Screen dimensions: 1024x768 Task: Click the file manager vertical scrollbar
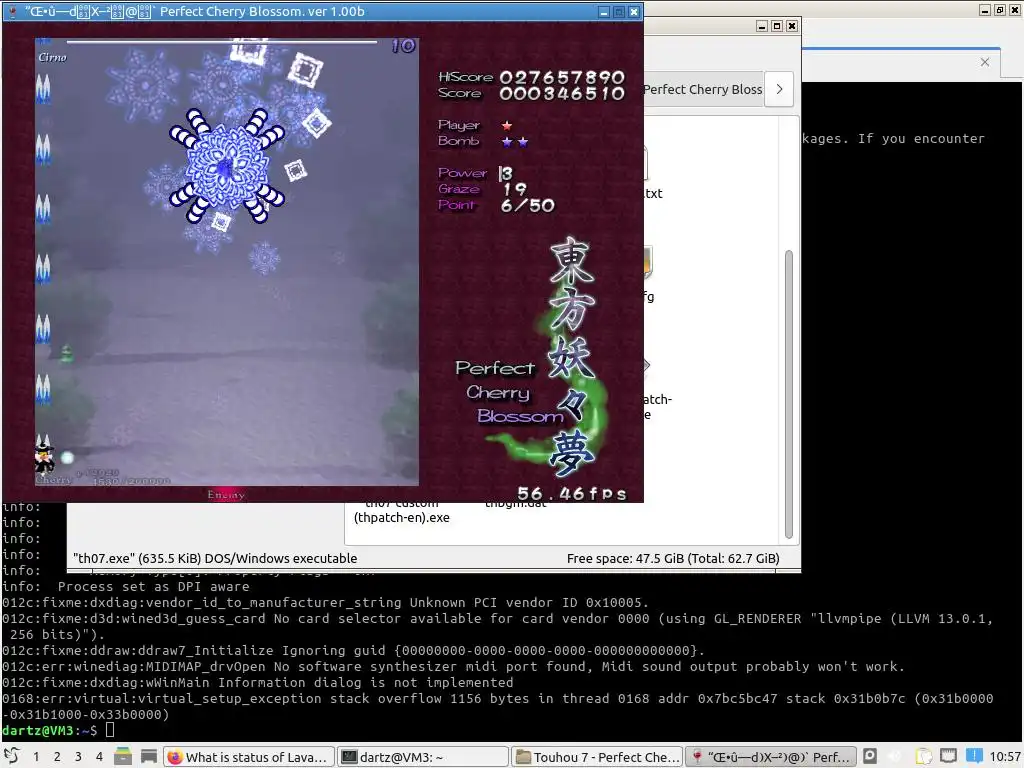pyautogui.click(x=788, y=393)
